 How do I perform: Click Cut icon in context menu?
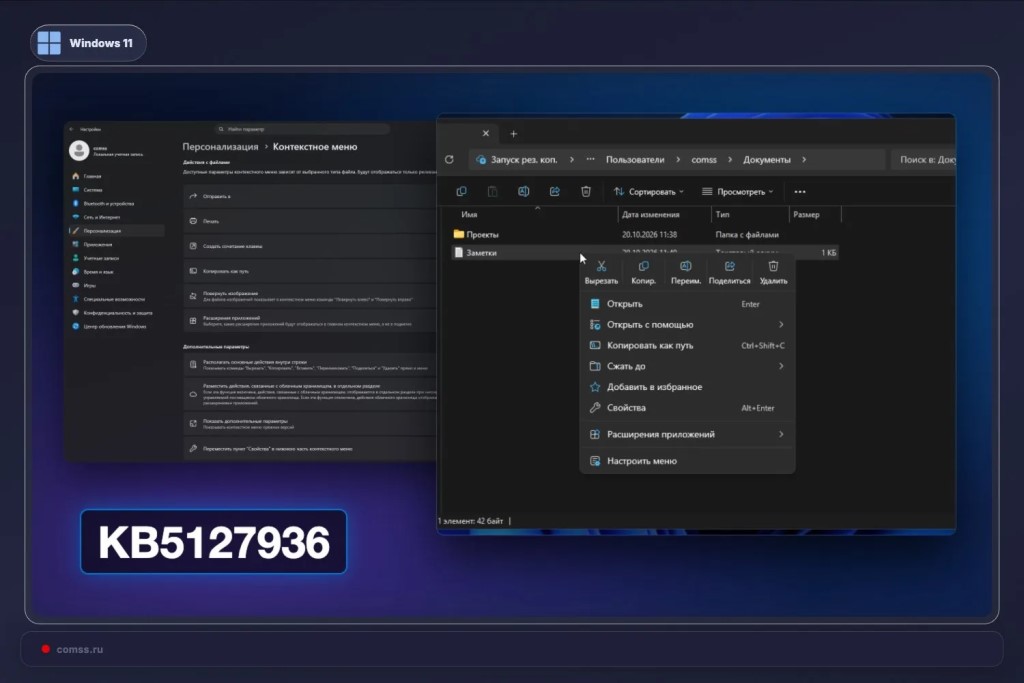(601, 266)
